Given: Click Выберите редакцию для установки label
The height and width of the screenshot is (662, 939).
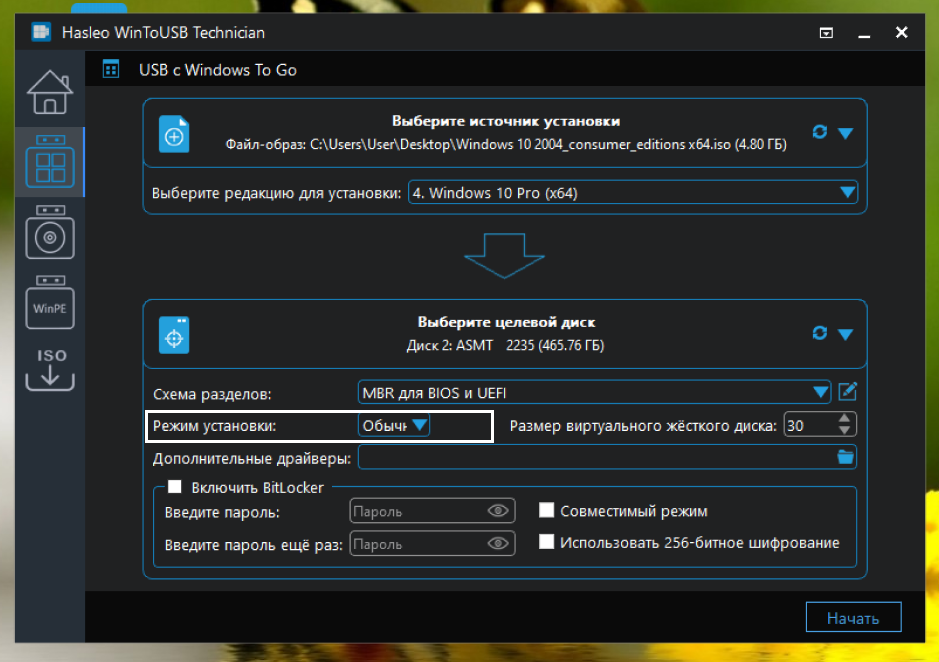Looking at the screenshot, I should (276, 193).
